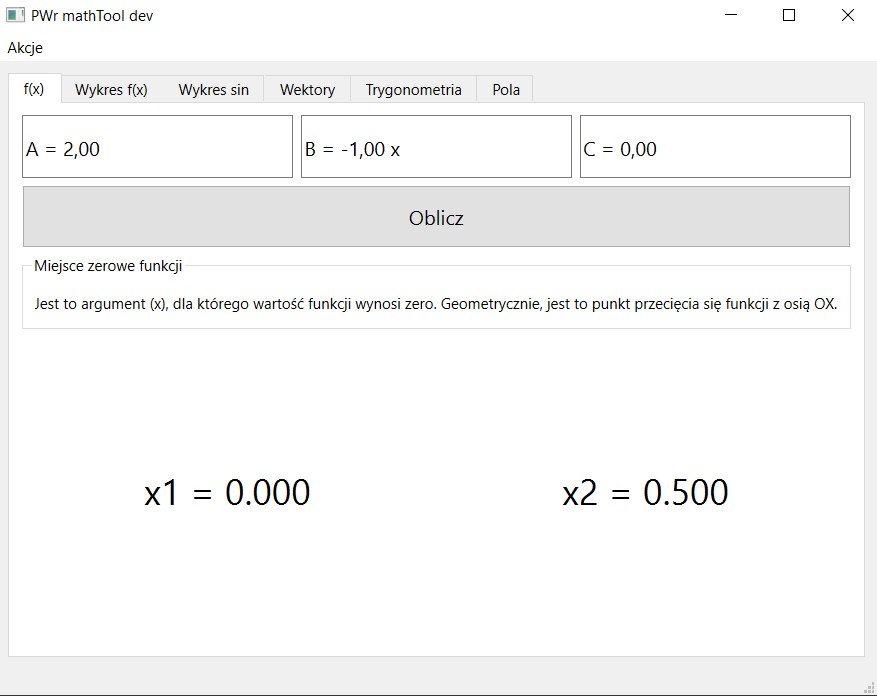Image resolution: width=877 pixels, height=696 pixels.
Task: Switch to the Wektory tab
Action: [306, 89]
